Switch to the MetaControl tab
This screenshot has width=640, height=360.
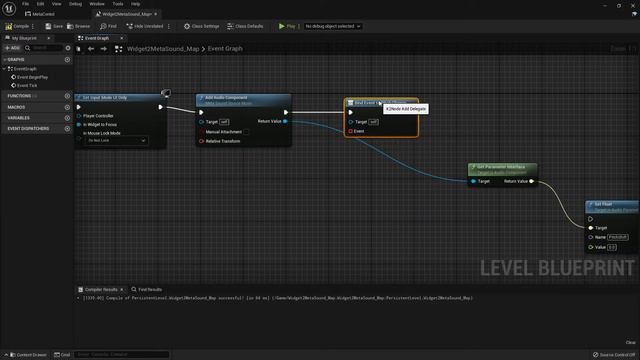(x=40, y=14)
